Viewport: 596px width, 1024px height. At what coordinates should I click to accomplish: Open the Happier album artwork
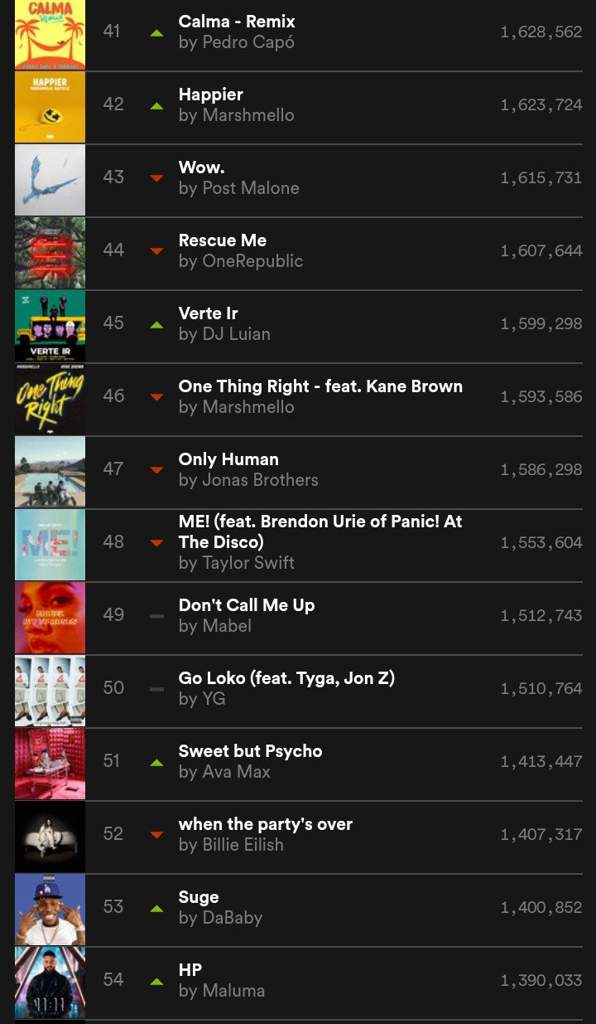pyautogui.click(x=50, y=107)
